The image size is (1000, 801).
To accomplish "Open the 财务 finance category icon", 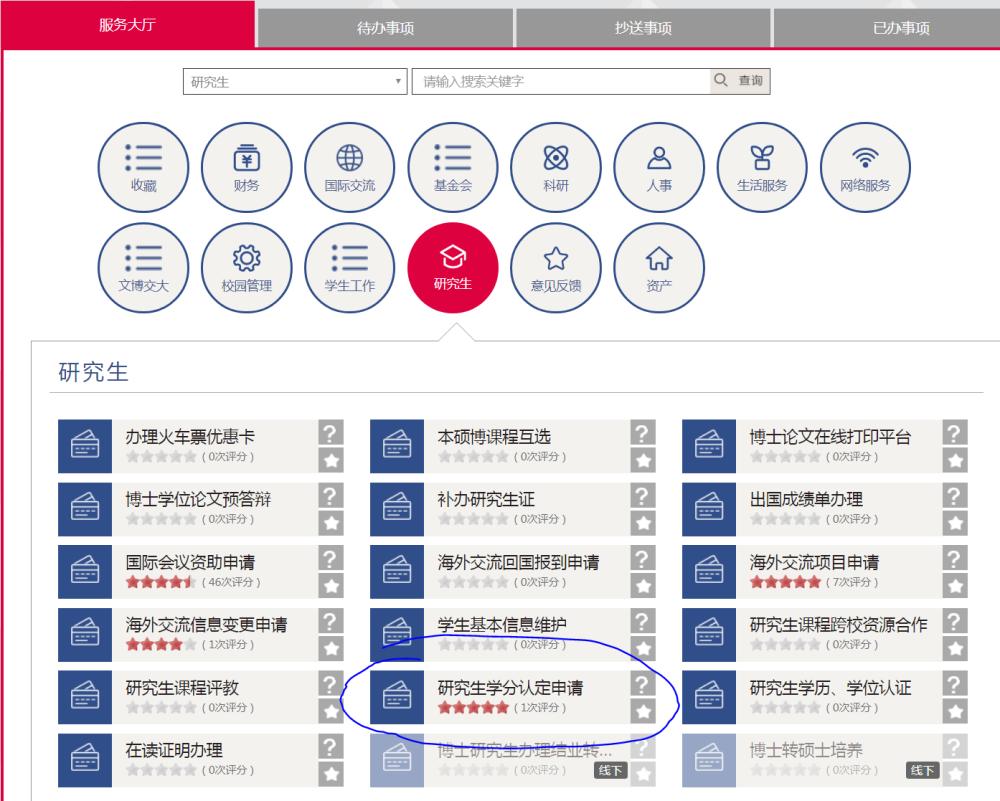I will click(246, 168).
